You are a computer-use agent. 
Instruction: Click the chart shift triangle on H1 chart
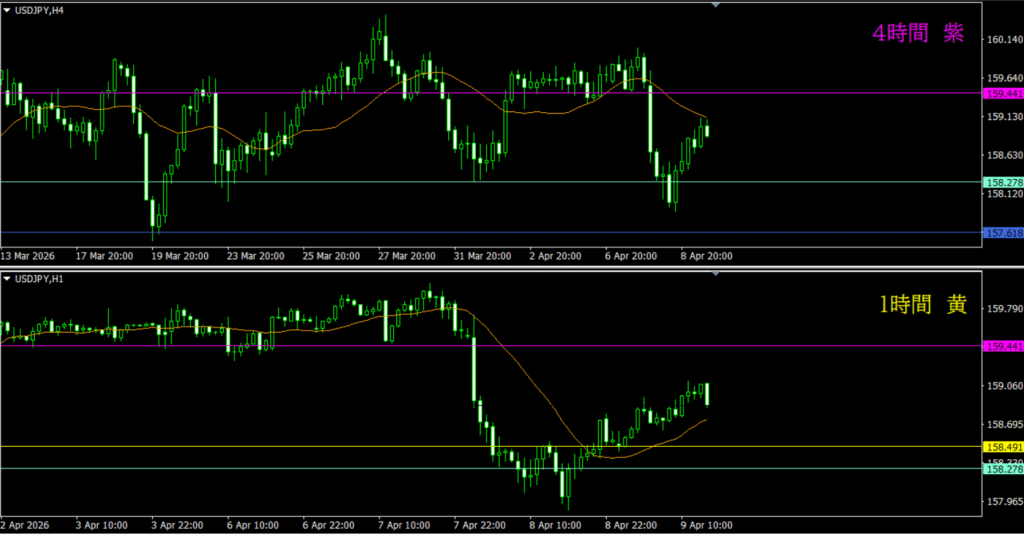pyautogui.click(x=715, y=272)
